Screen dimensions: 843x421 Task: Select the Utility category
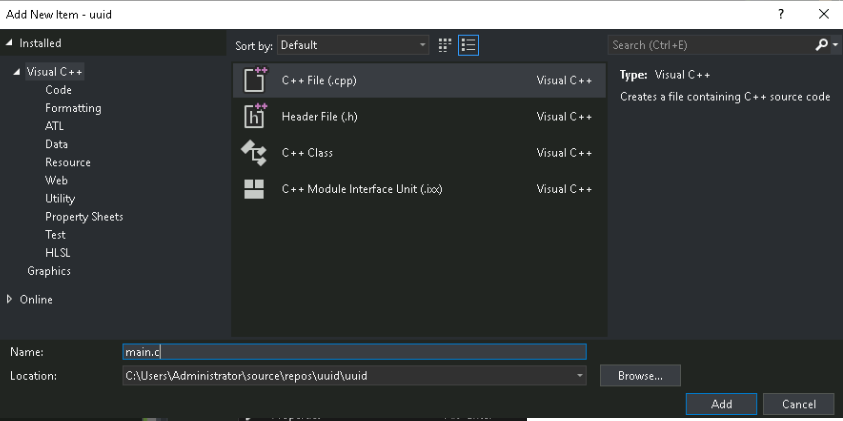(60, 198)
